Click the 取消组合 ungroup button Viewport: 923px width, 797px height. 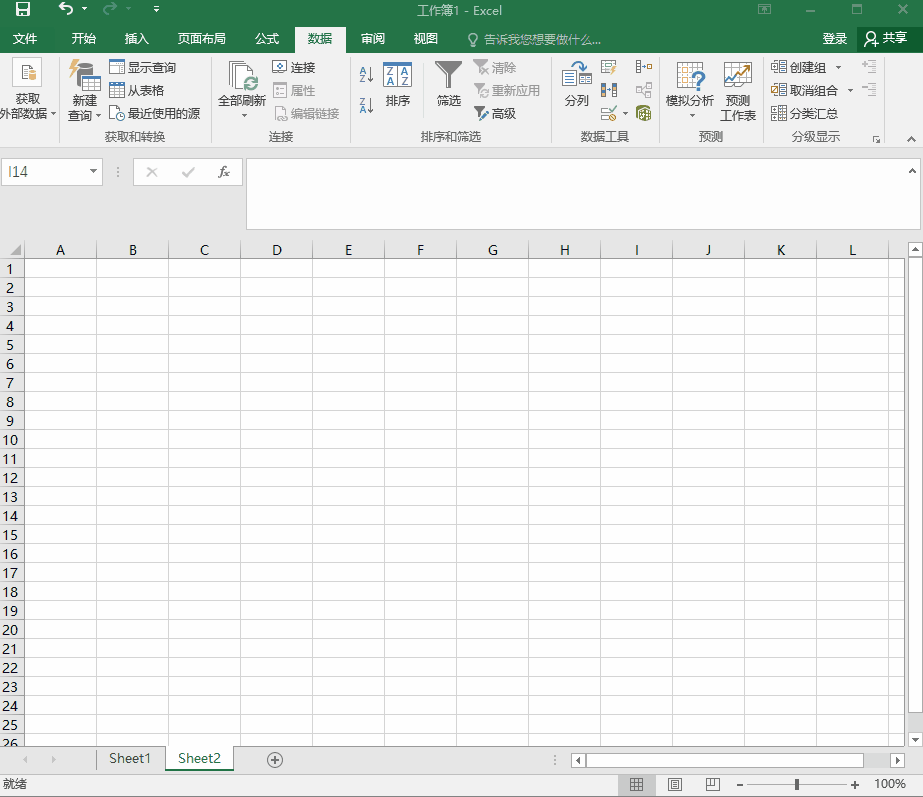(804, 90)
